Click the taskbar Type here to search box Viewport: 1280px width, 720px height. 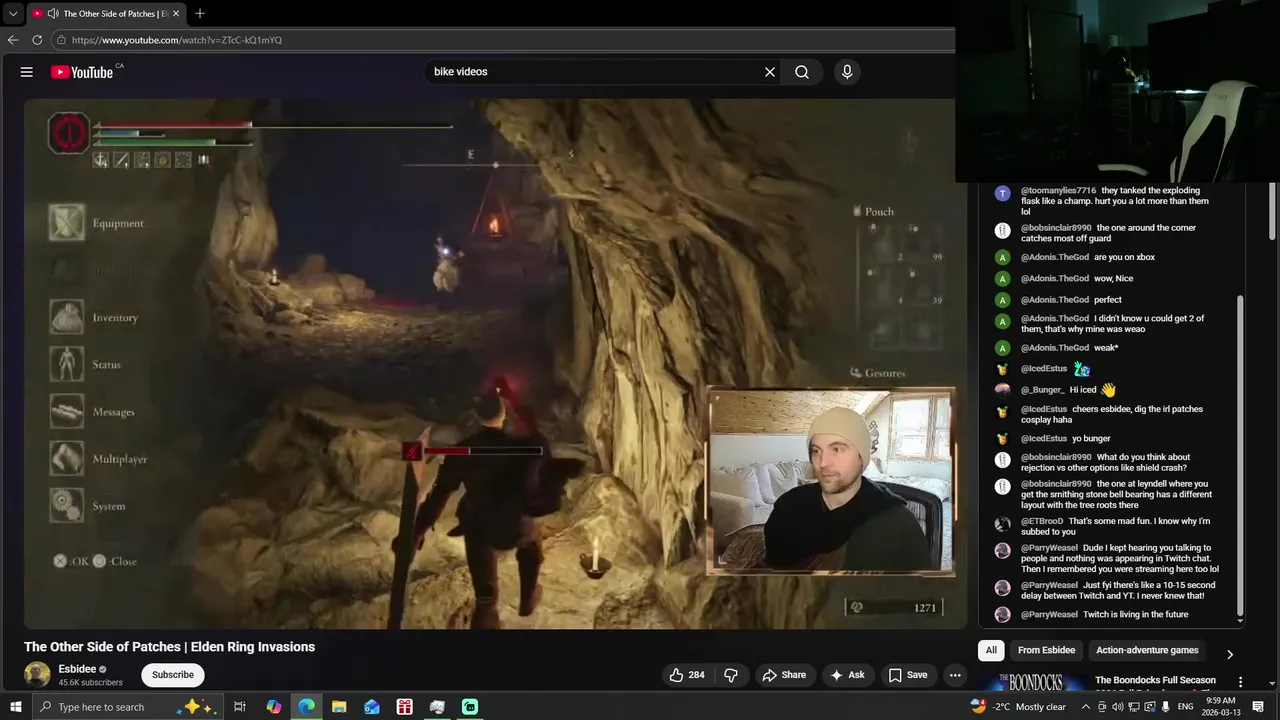pos(128,707)
